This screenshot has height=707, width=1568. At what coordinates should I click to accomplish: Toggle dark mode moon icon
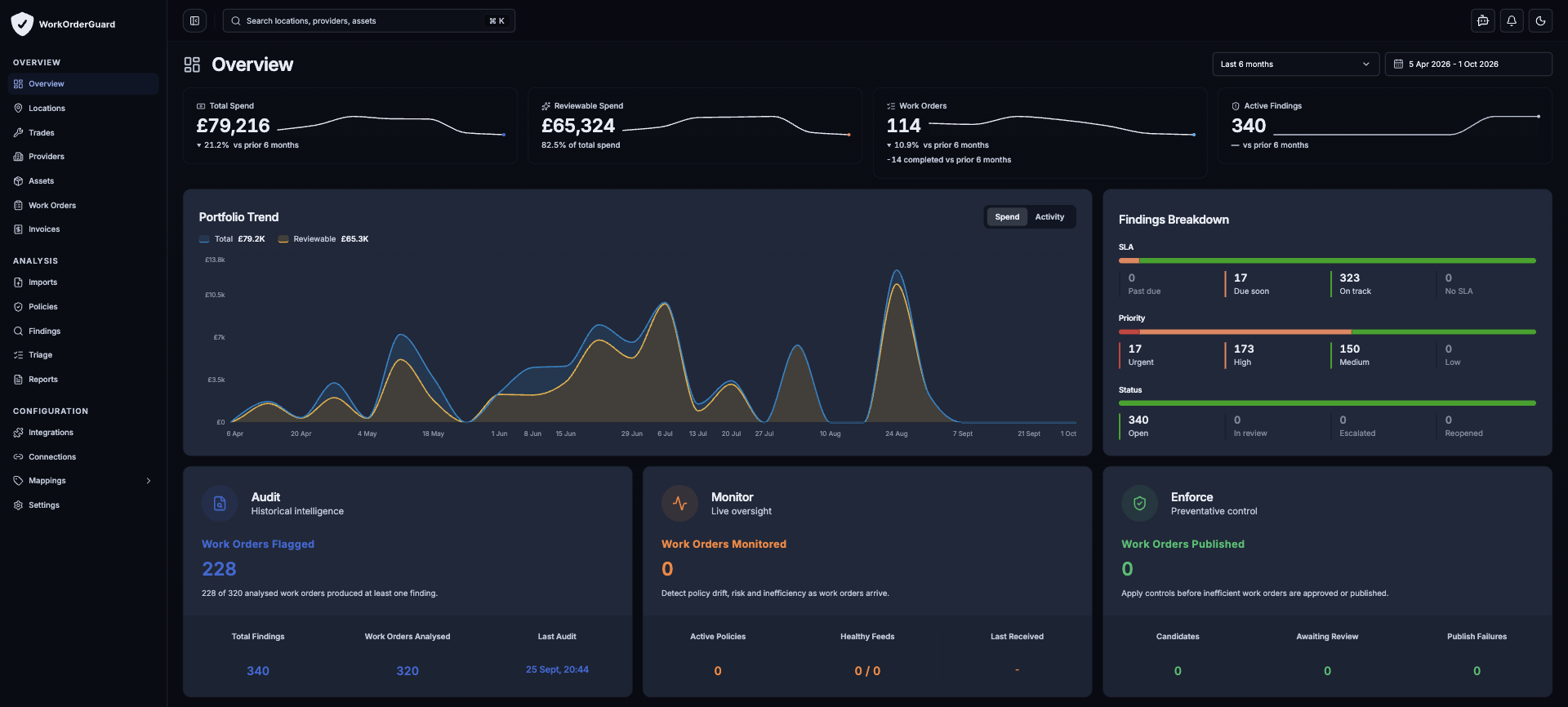point(1540,21)
